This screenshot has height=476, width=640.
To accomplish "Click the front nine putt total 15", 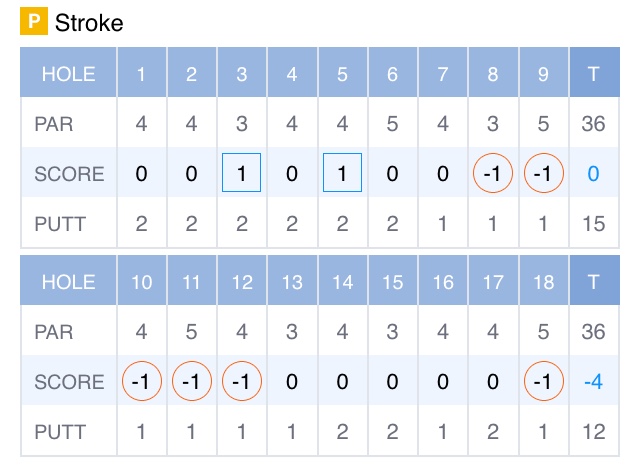I will pos(594,224).
